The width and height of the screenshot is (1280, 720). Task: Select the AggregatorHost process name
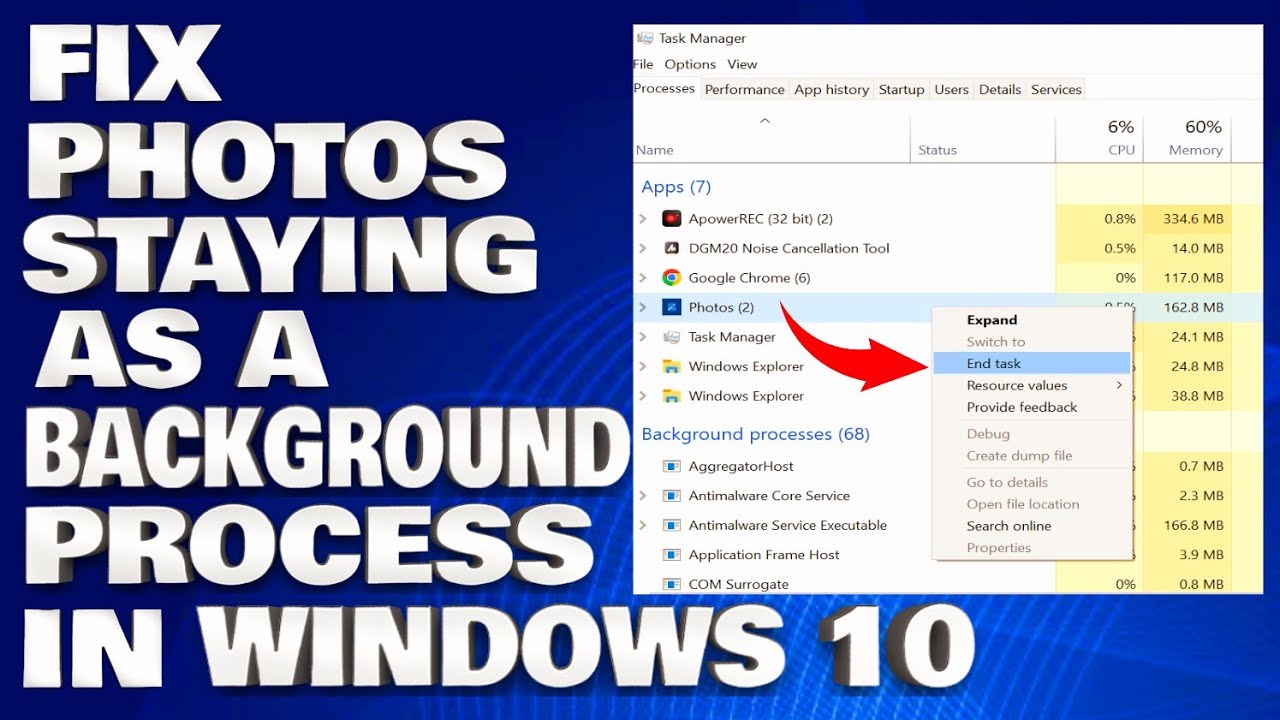click(741, 466)
